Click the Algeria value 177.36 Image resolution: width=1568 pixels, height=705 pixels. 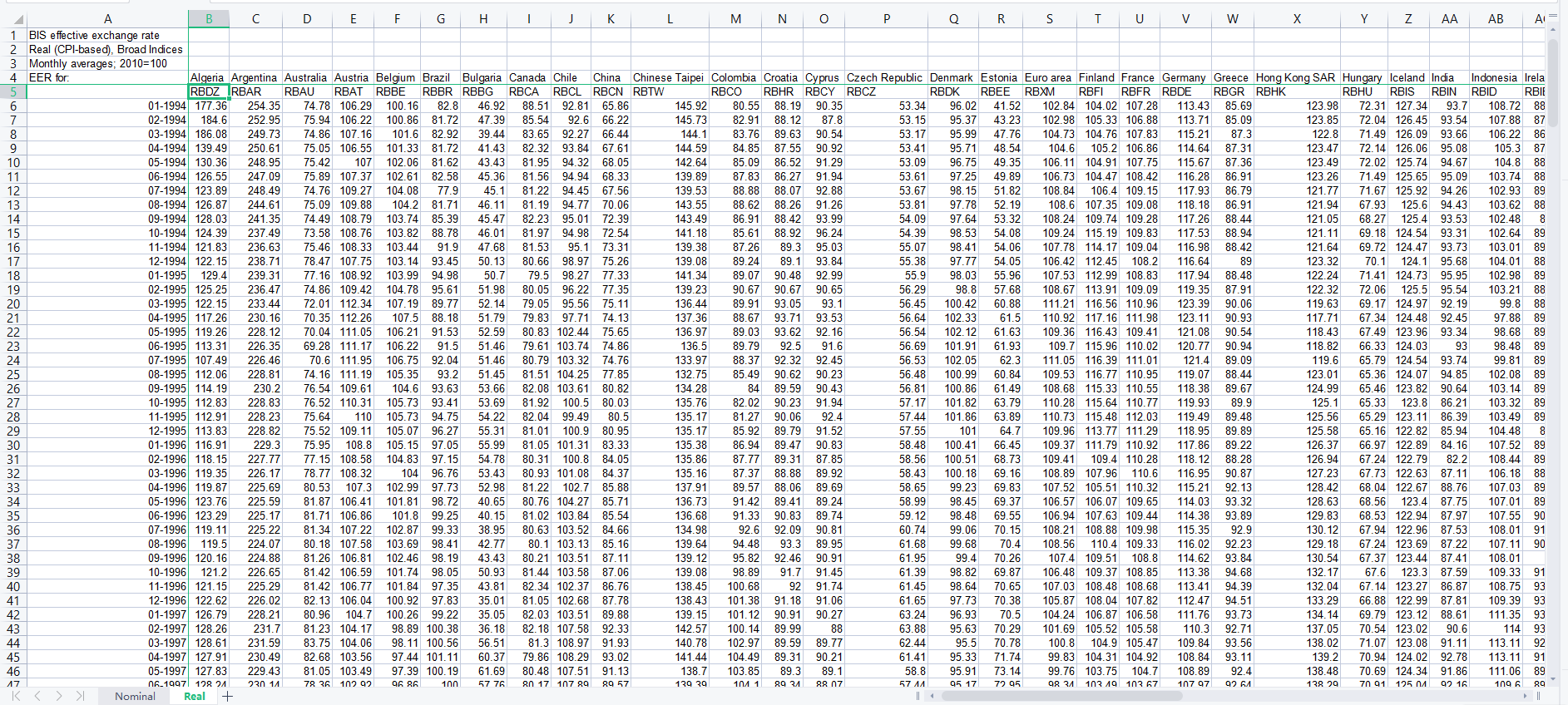pos(208,106)
